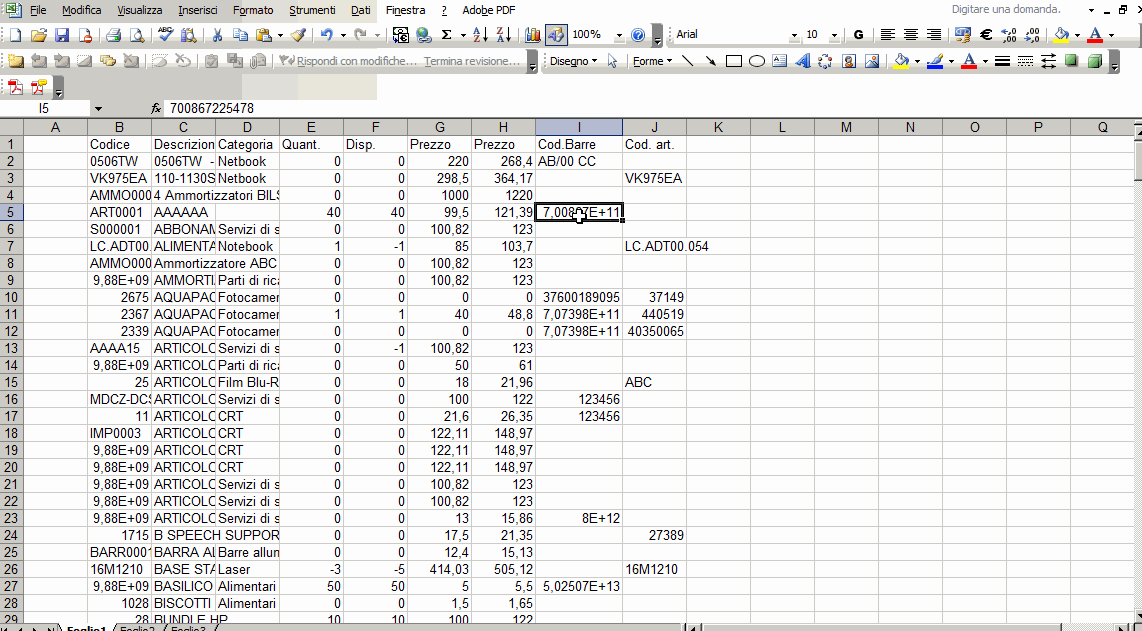Open the Modifica menu

(x=82, y=10)
